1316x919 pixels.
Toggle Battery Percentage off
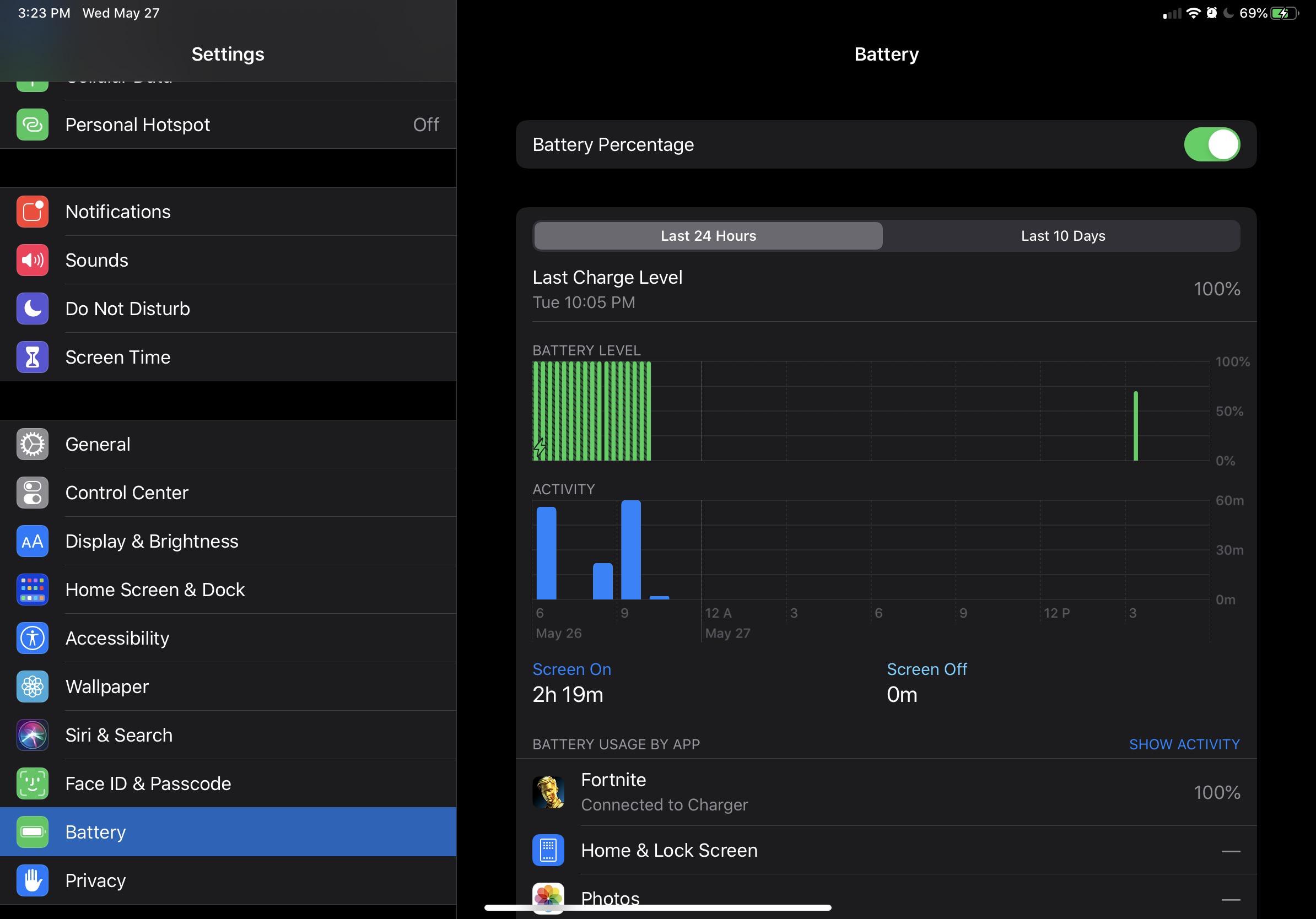coord(1212,144)
